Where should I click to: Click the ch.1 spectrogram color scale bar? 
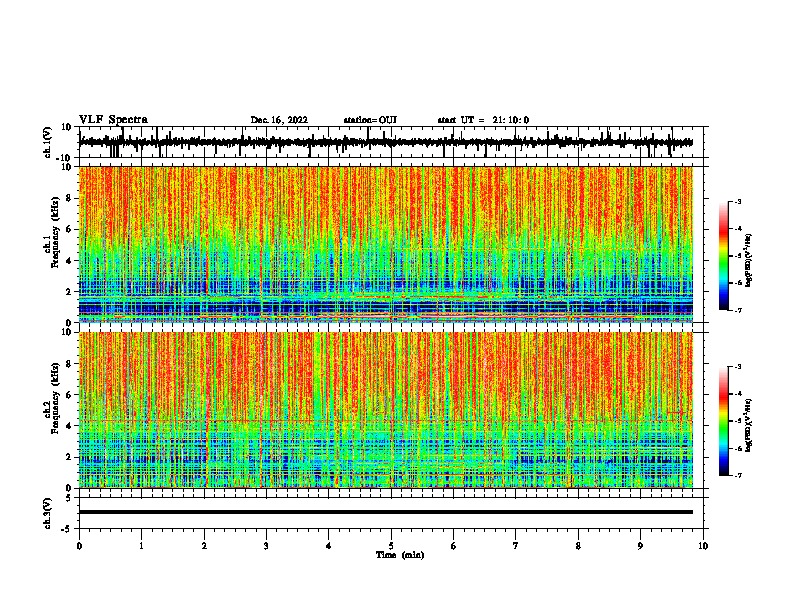[724, 256]
